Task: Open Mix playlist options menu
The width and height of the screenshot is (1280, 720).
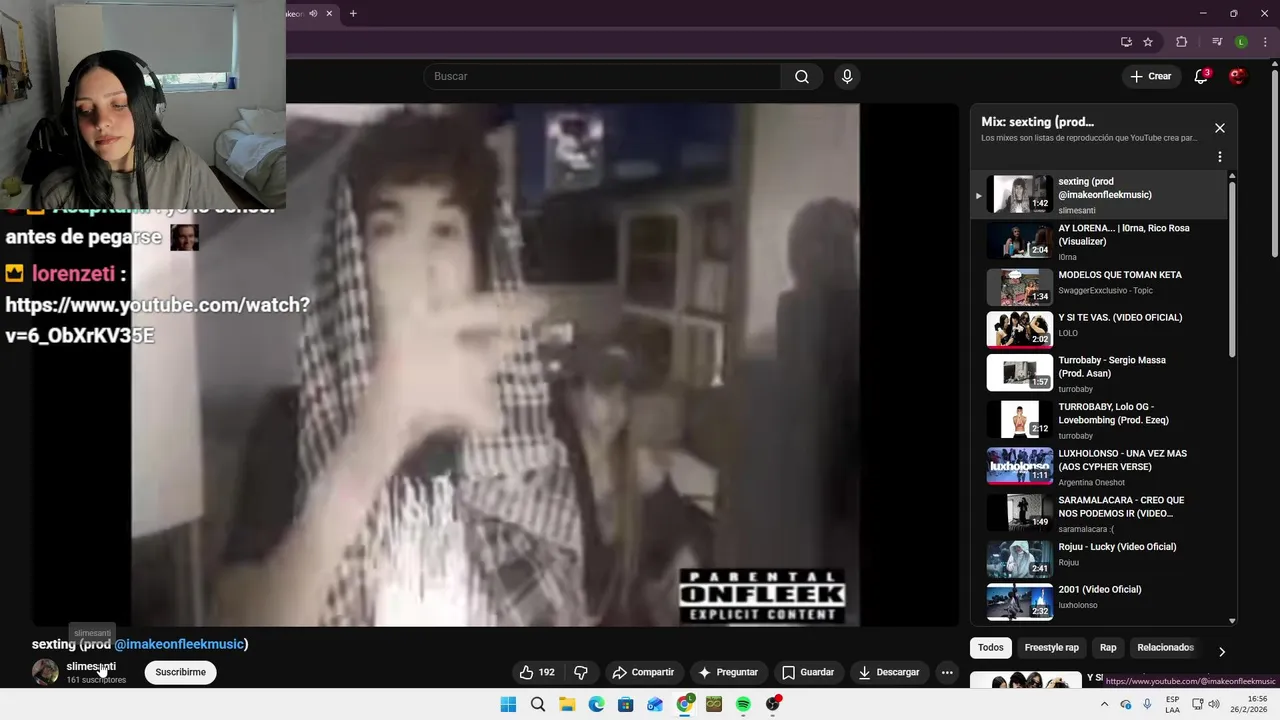Action: 1219,157
